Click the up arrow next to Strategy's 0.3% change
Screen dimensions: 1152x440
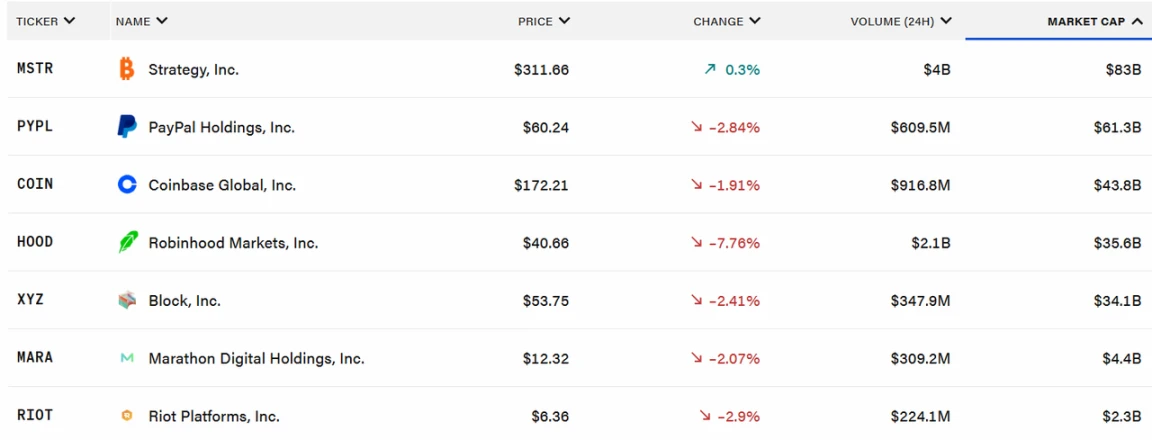711,70
